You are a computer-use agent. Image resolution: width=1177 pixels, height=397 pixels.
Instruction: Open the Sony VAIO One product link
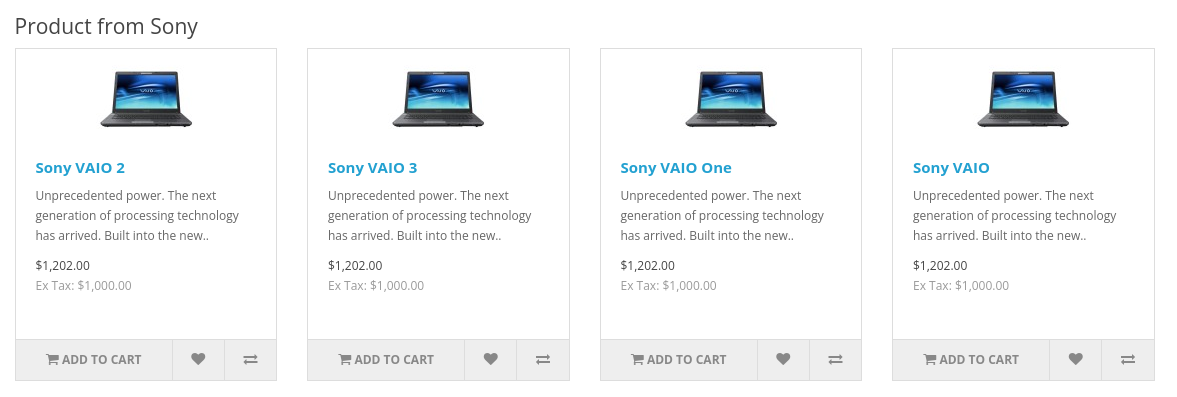click(676, 168)
